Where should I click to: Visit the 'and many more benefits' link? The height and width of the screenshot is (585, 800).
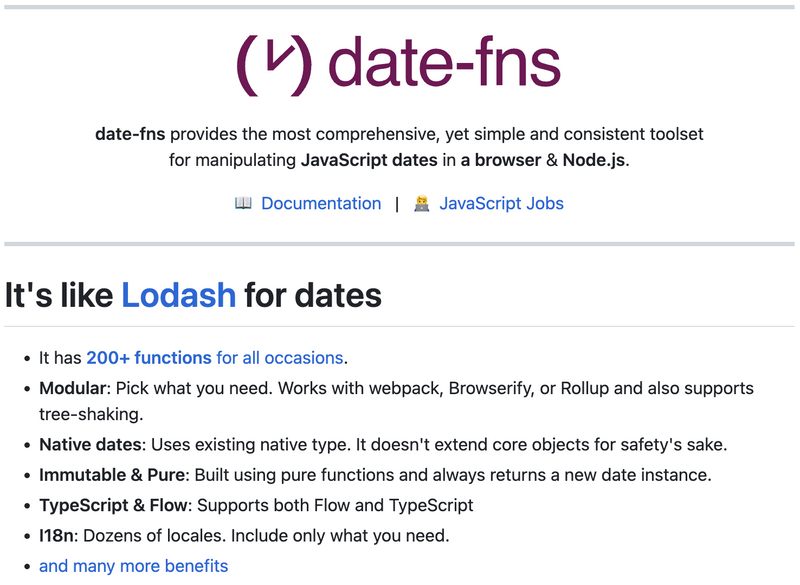(x=133, y=566)
